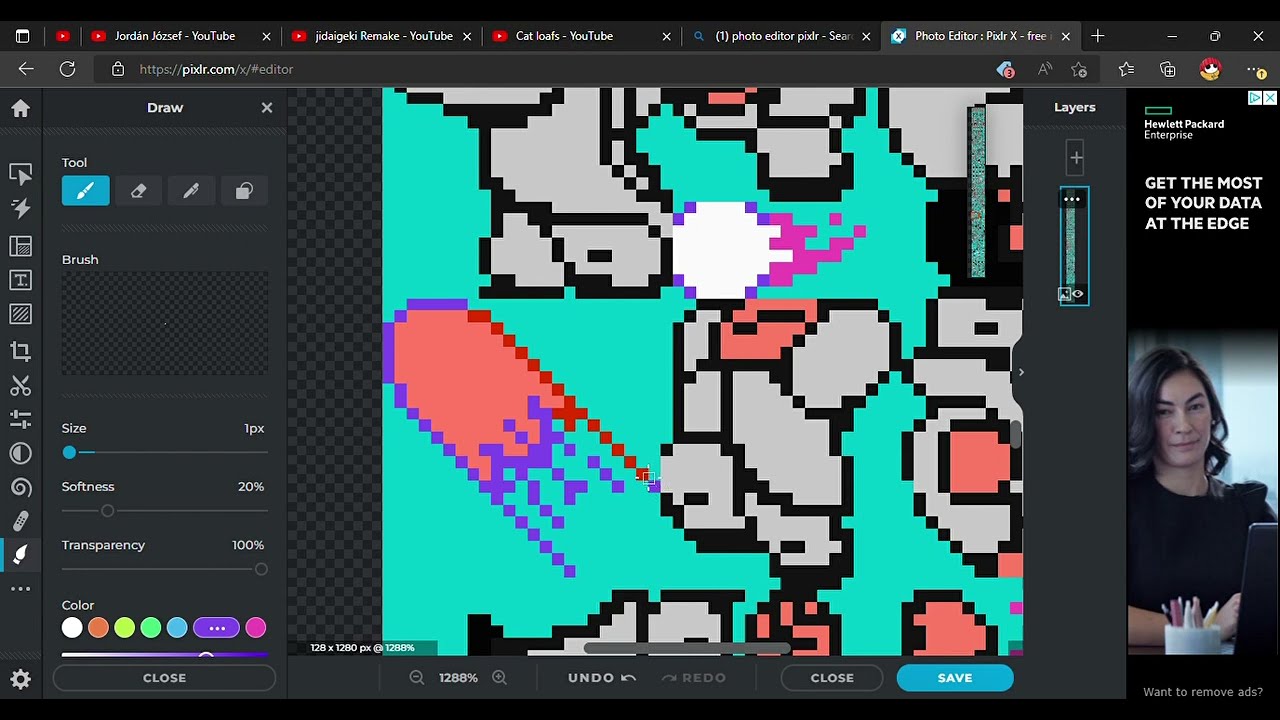This screenshot has height=720, width=1280.
Task: Adjust the Softness slider handle
Action: pos(107,511)
